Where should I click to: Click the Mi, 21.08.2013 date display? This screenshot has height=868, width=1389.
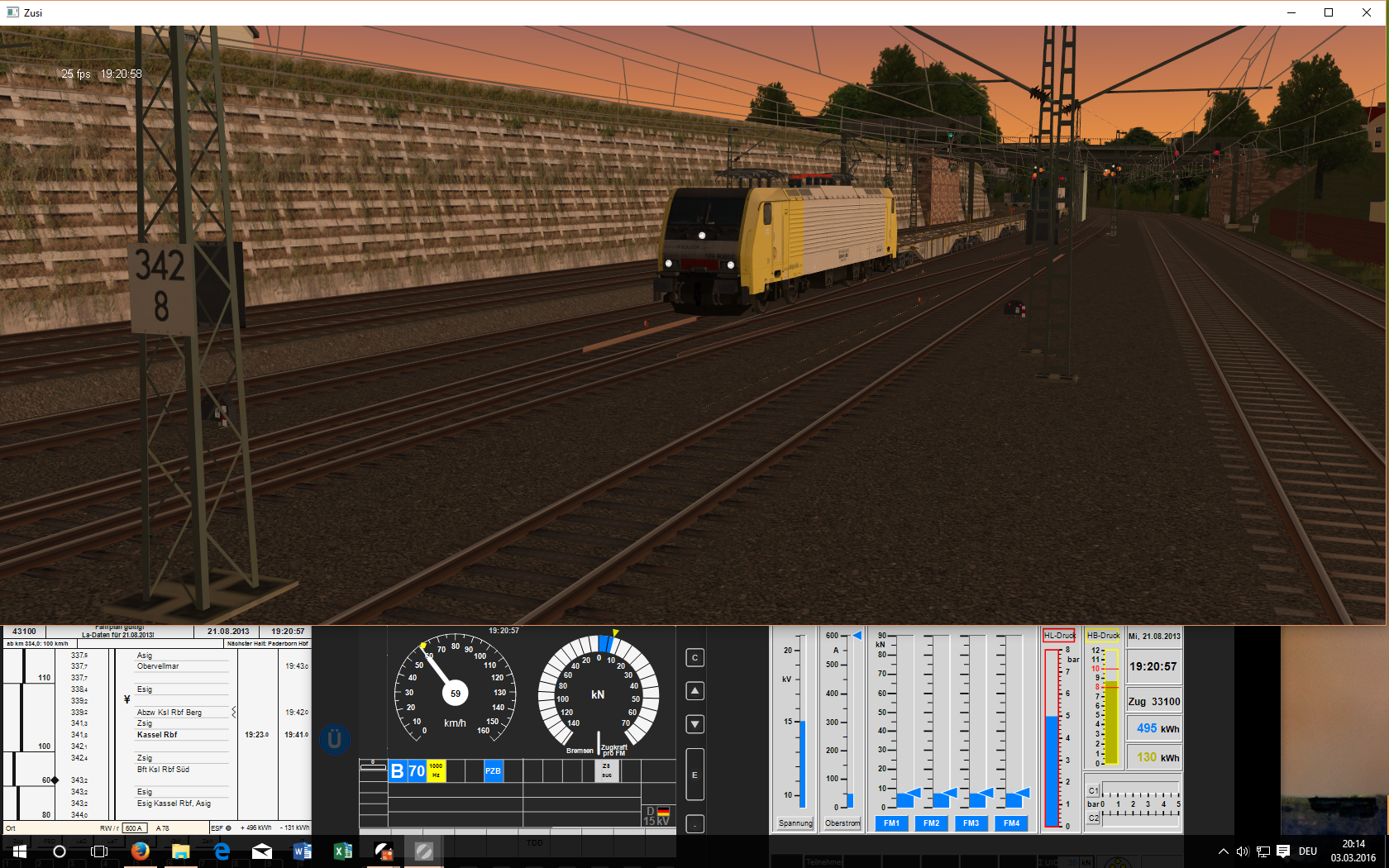(x=1154, y=637)
